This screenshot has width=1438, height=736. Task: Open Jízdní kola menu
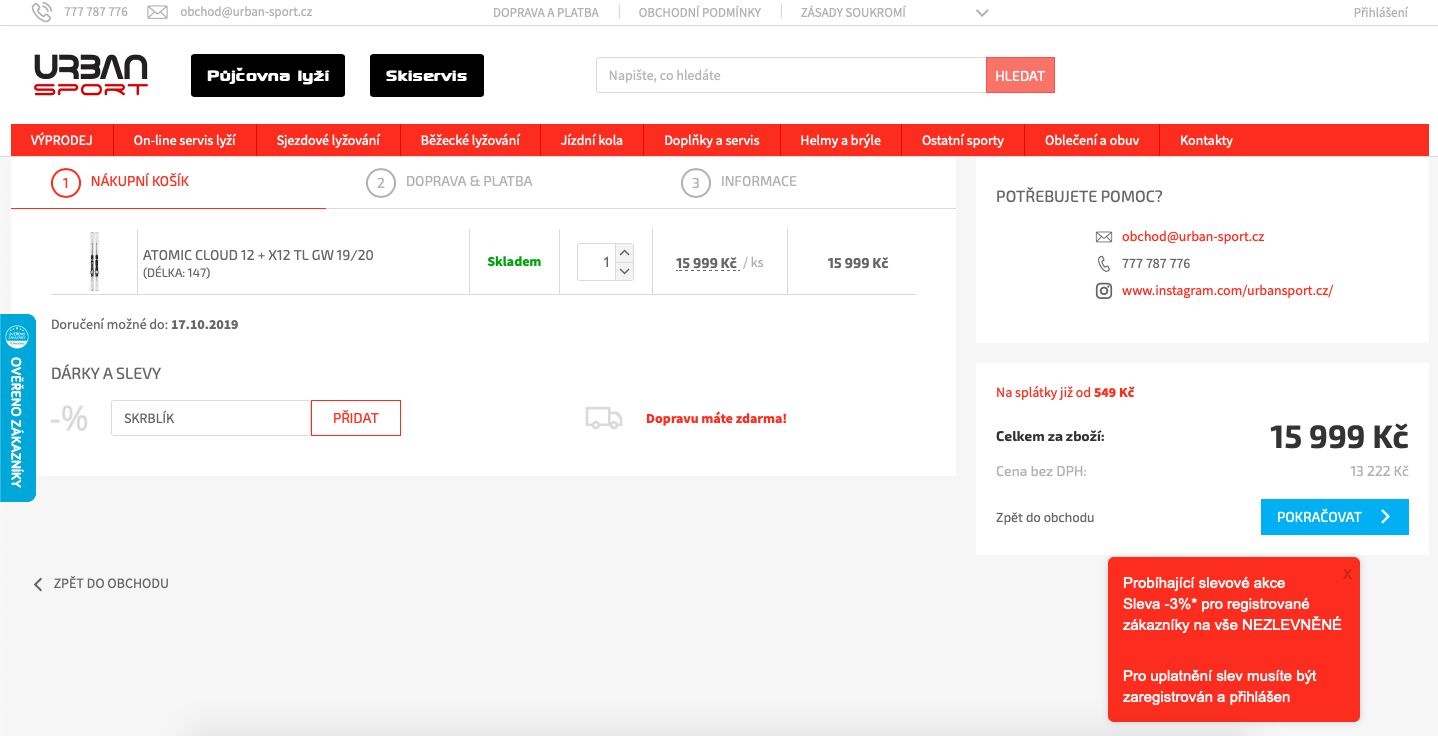592,140
